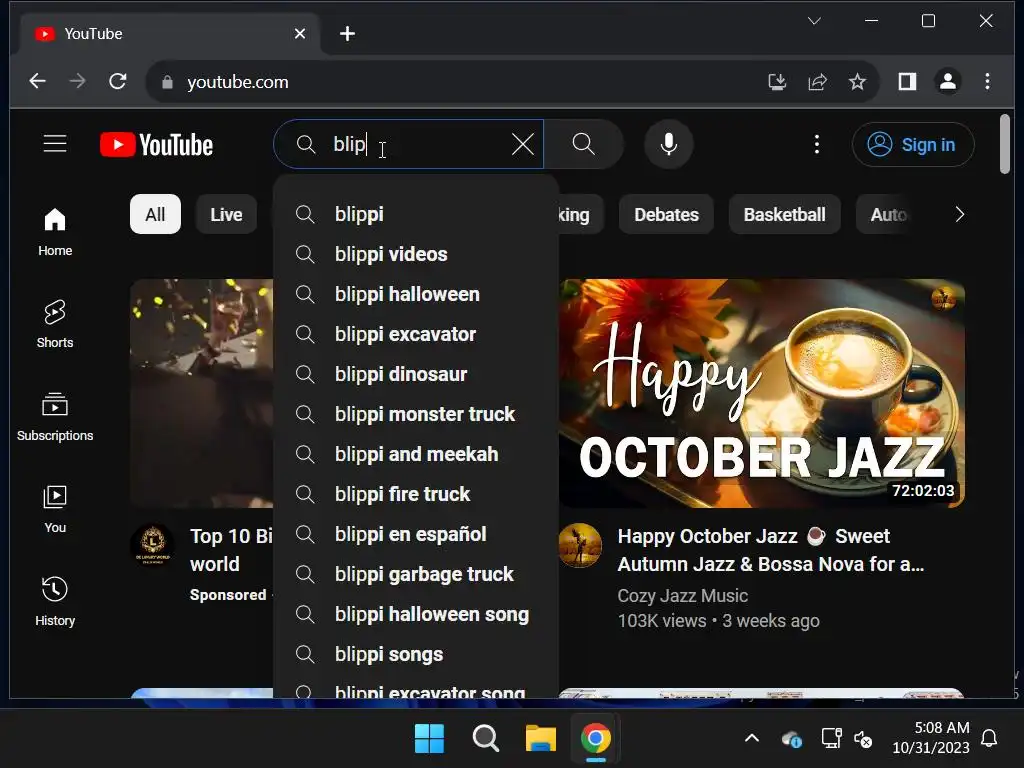Open Subscriptions in the sidebar
This screenshot has height=768, width=1024.
coord(55,417)
